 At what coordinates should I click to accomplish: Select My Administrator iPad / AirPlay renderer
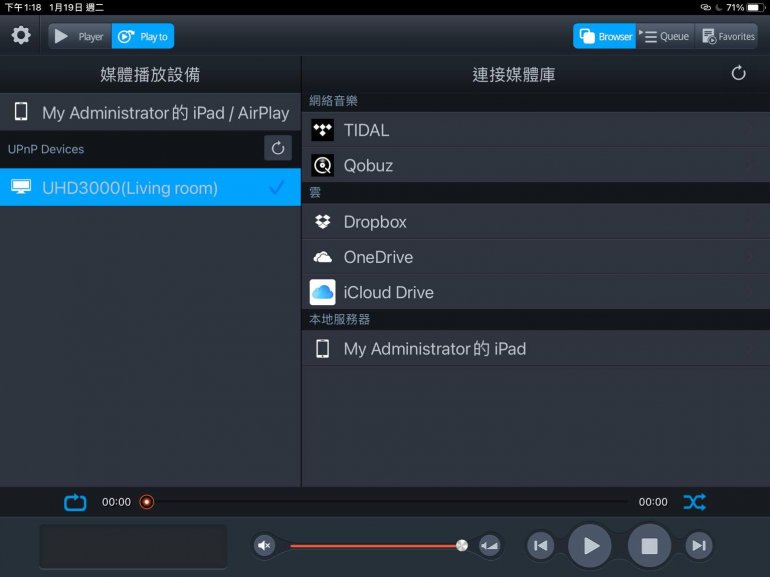(150, 112)
